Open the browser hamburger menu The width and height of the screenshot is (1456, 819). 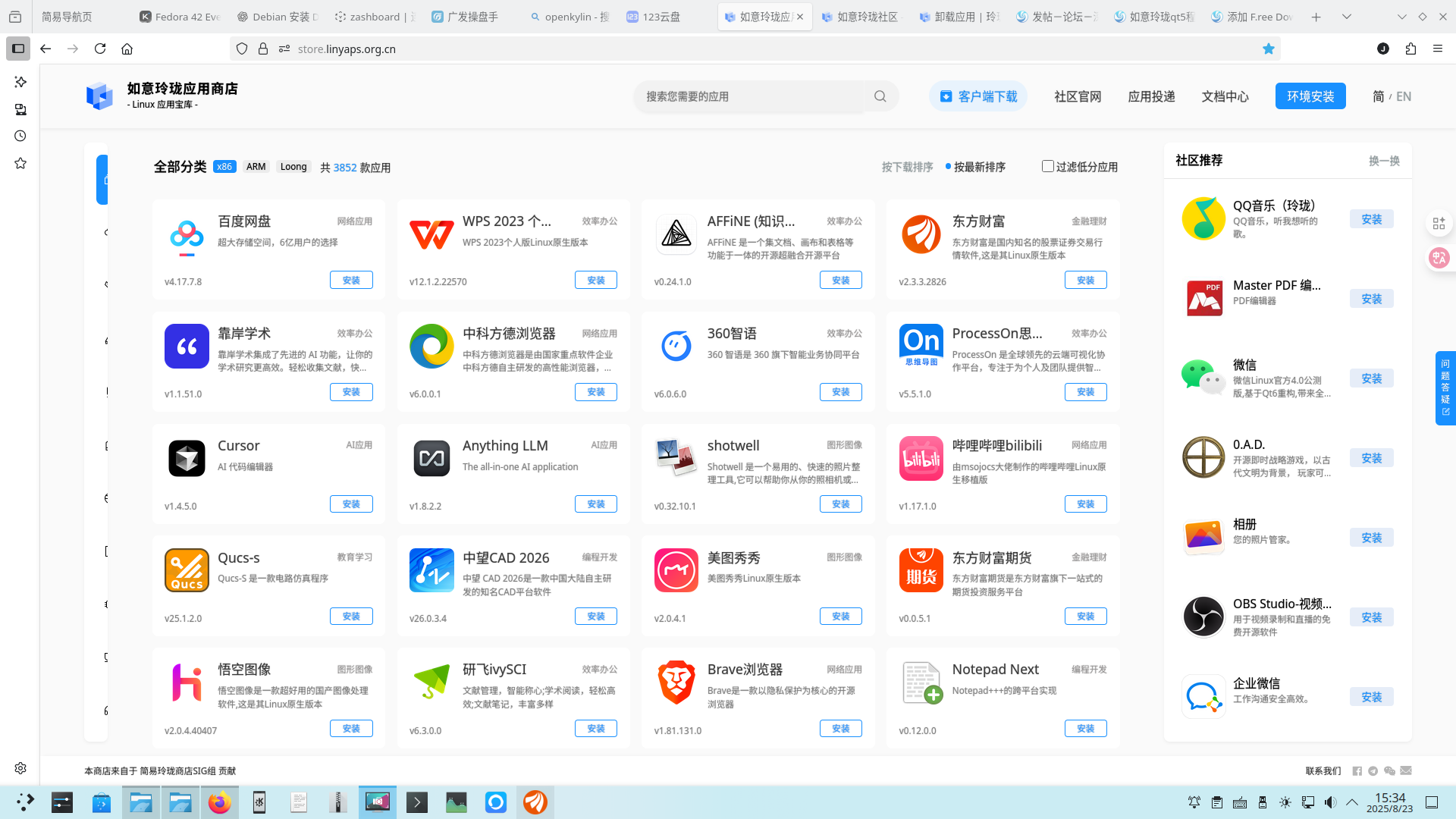1438,49
